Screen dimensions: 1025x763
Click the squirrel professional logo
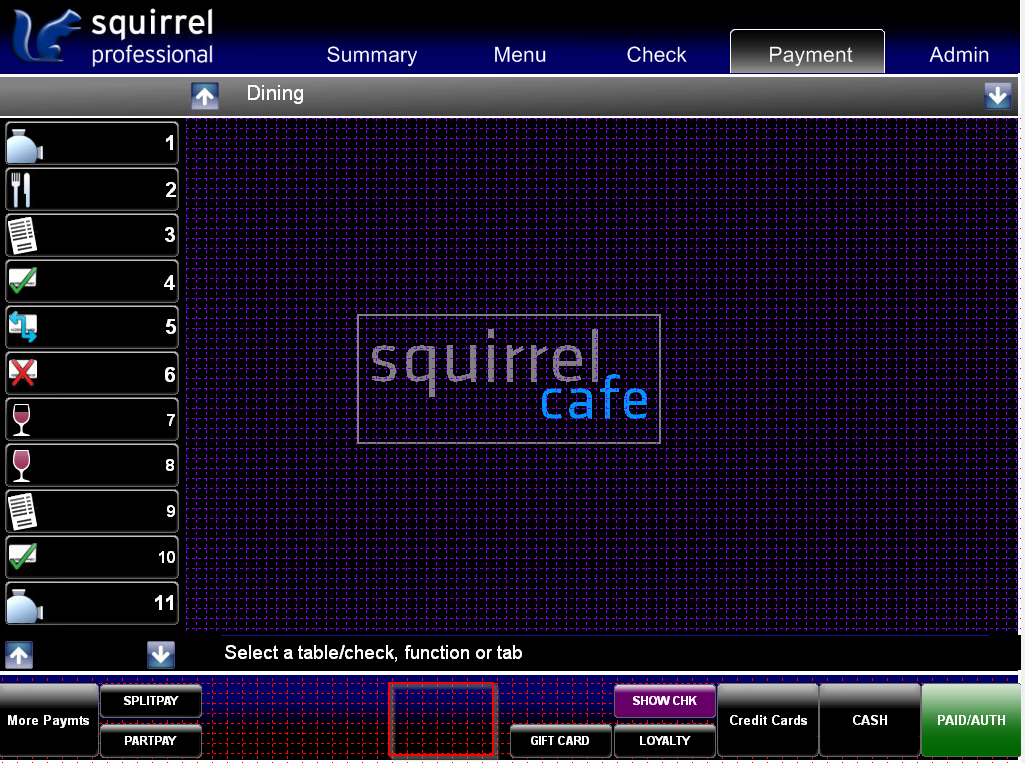[x=112, y=37]
